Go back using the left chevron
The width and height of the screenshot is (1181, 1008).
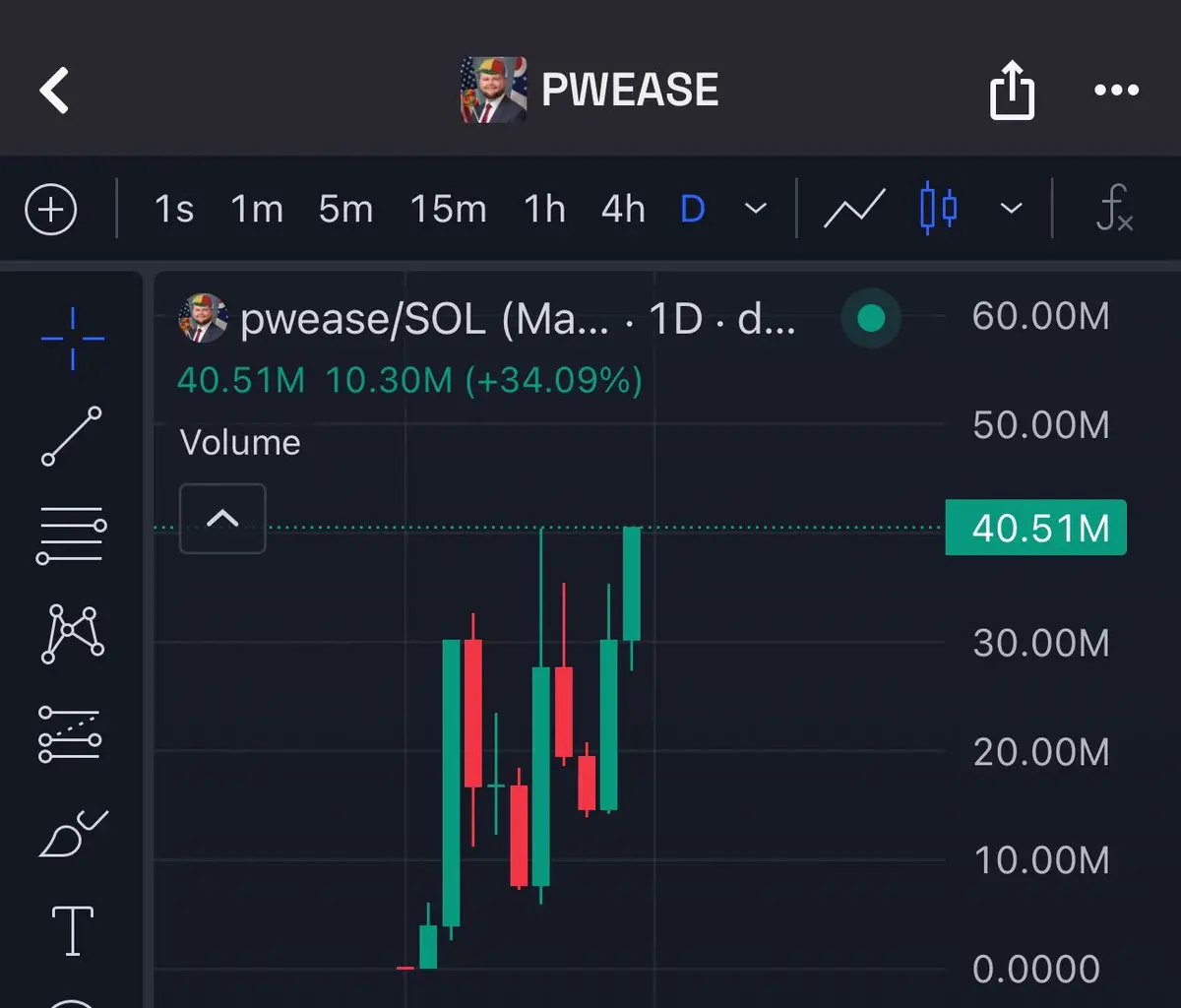point(55,91)
